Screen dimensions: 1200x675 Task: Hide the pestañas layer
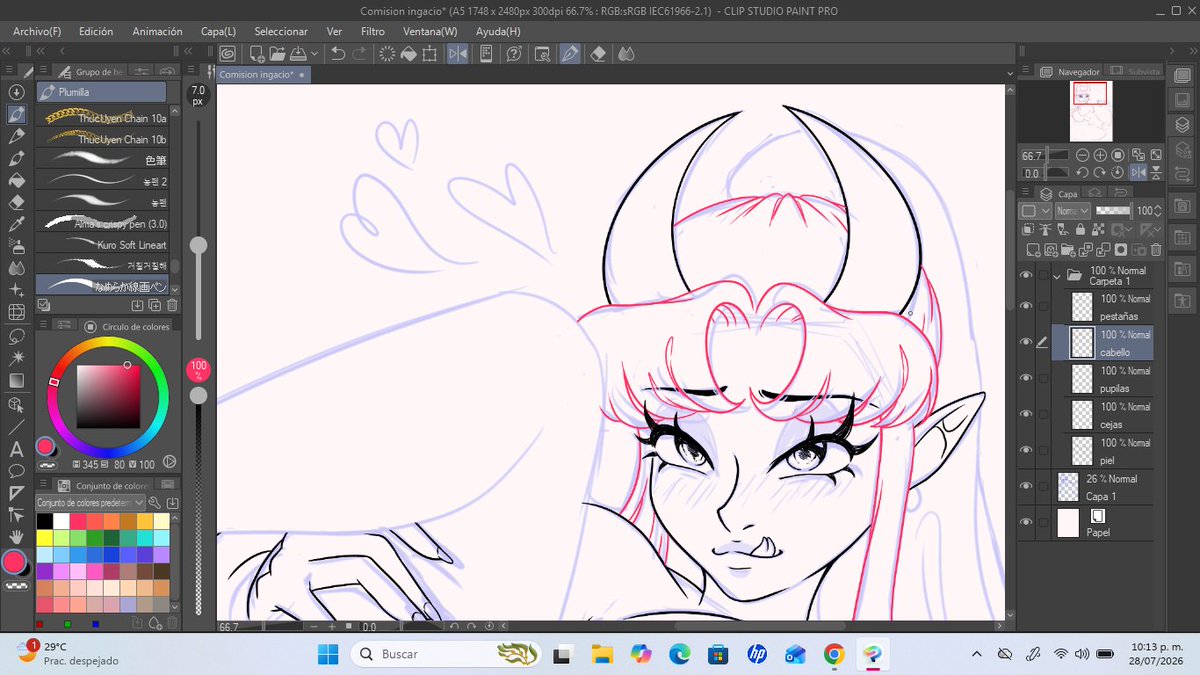click(1025, 306)
